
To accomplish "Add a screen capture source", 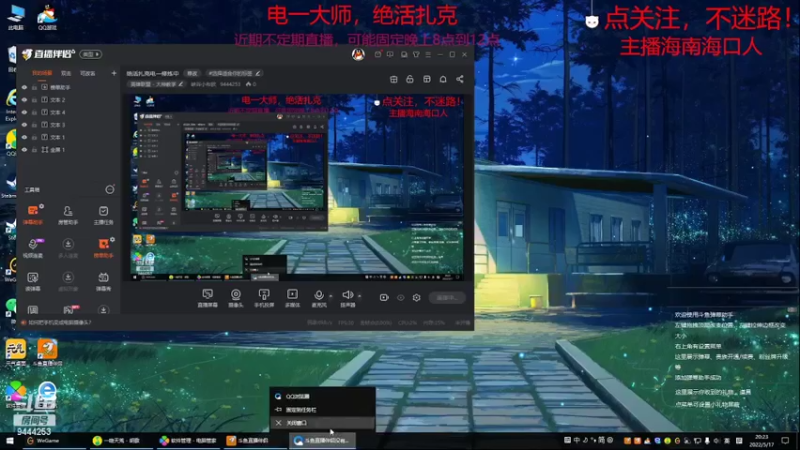I will [x=207, y=298].
